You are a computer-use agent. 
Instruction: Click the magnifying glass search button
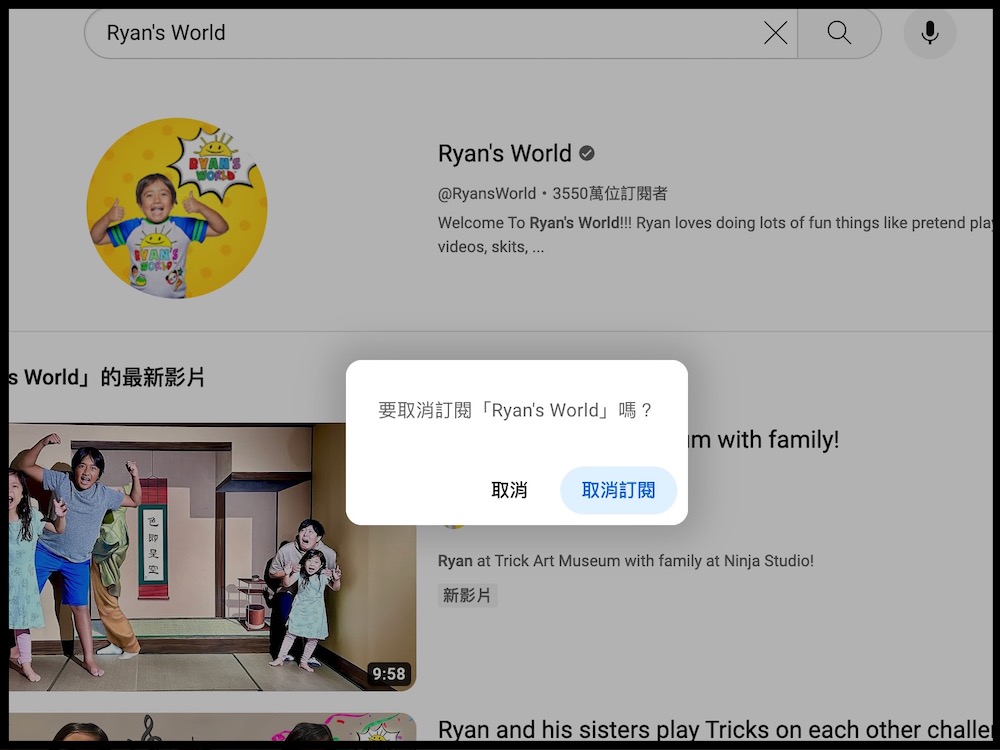point(839,33)
